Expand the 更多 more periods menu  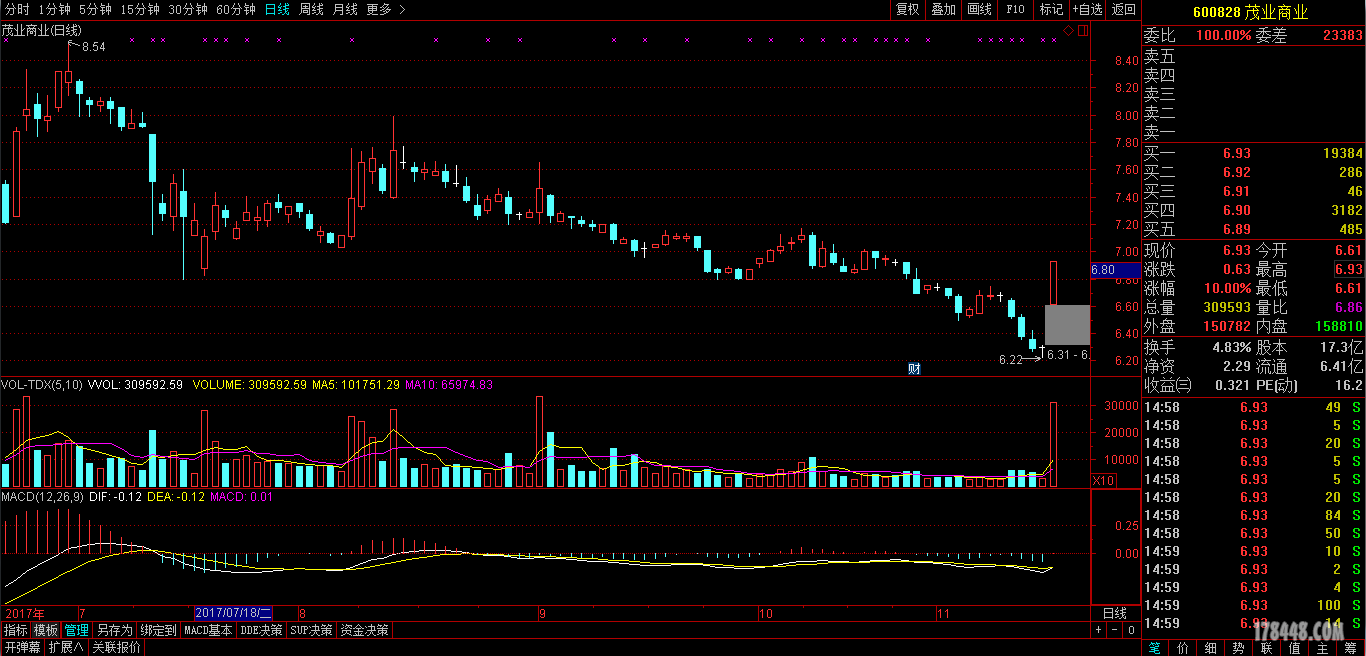coord(386,9)
